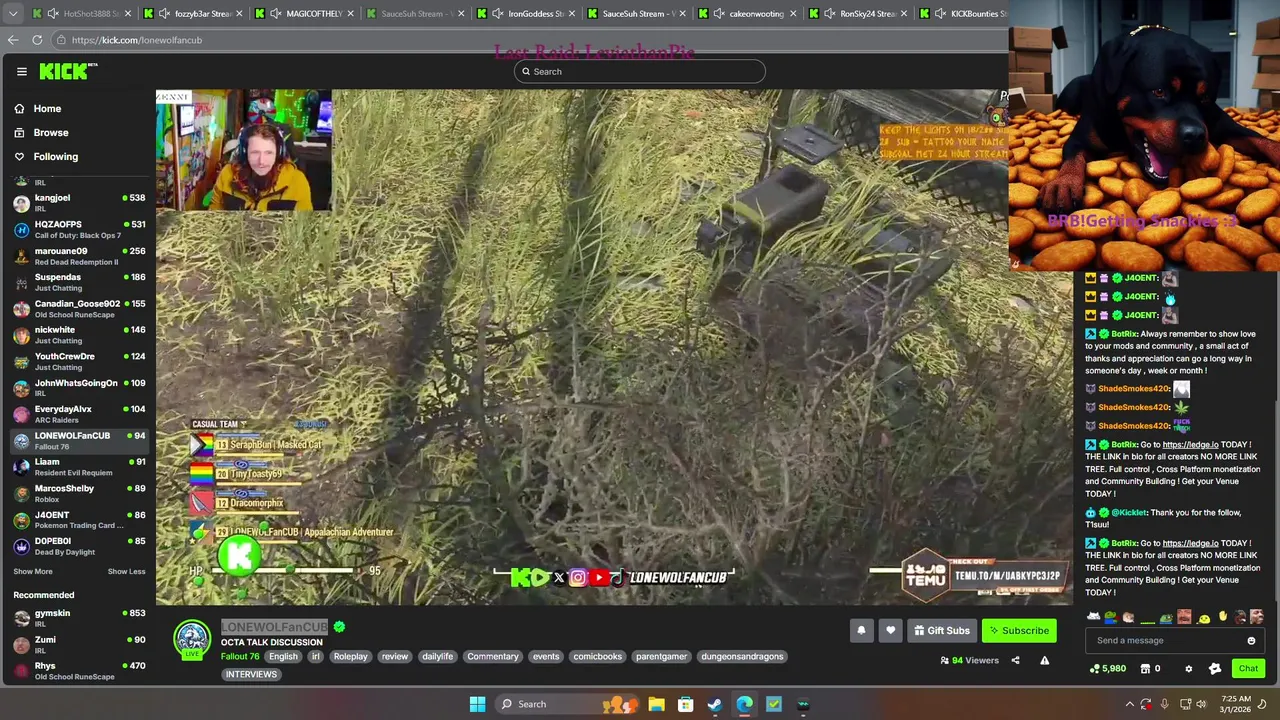Image resolution: width=1280 pixels, height=720 pixels.
Task: Switch to the first SauceSuh Stream tab
Action: (x=415, y=14)
